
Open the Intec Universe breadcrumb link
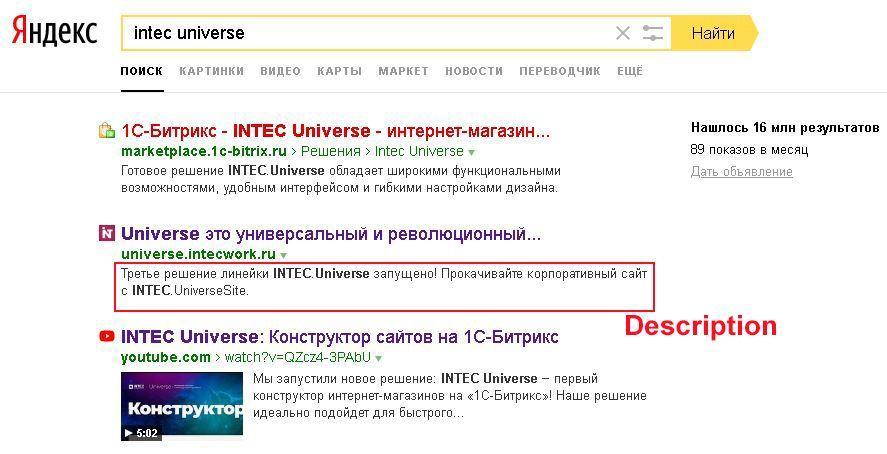point(419,152)
